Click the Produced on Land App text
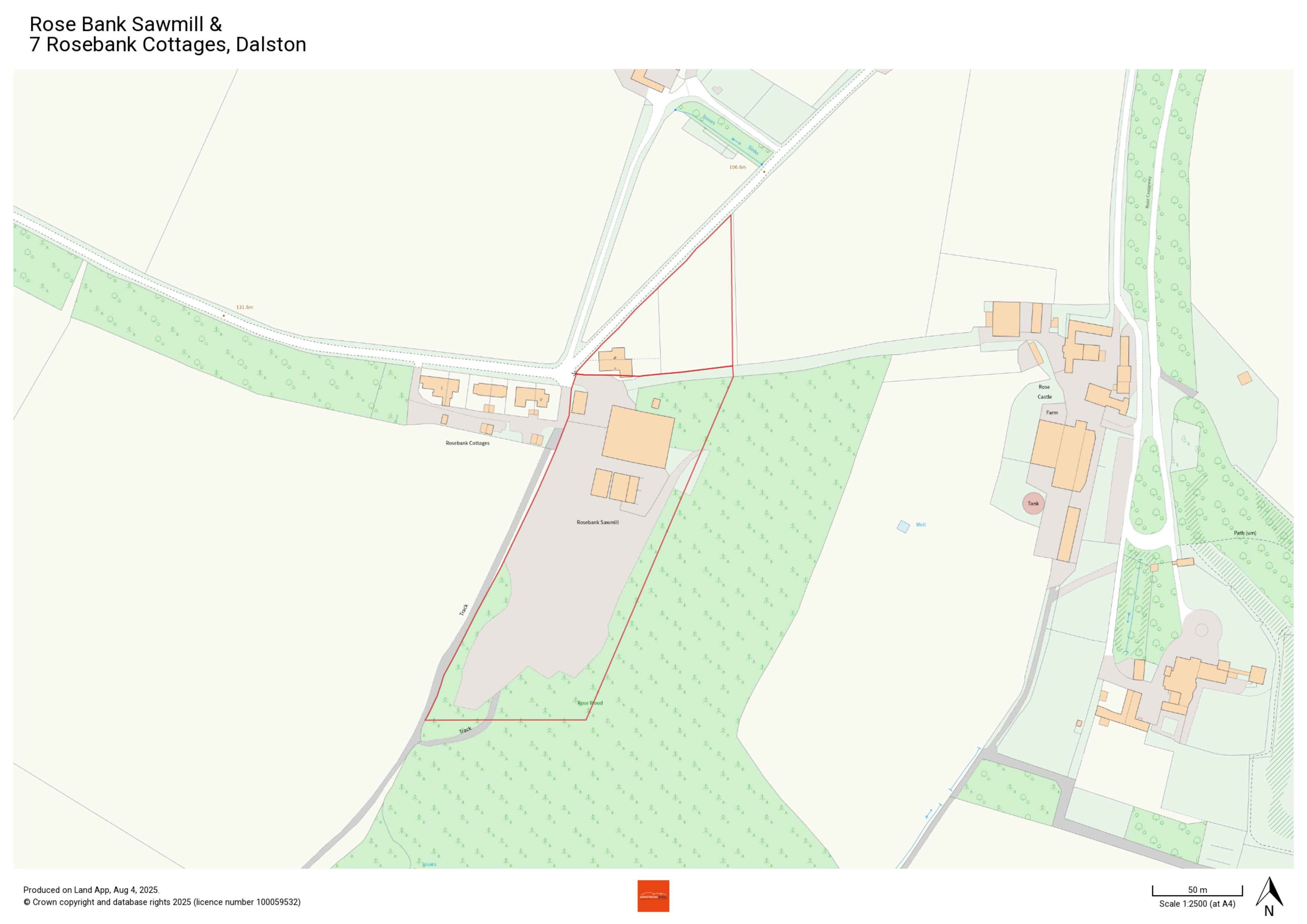 (x=91, y=890)
